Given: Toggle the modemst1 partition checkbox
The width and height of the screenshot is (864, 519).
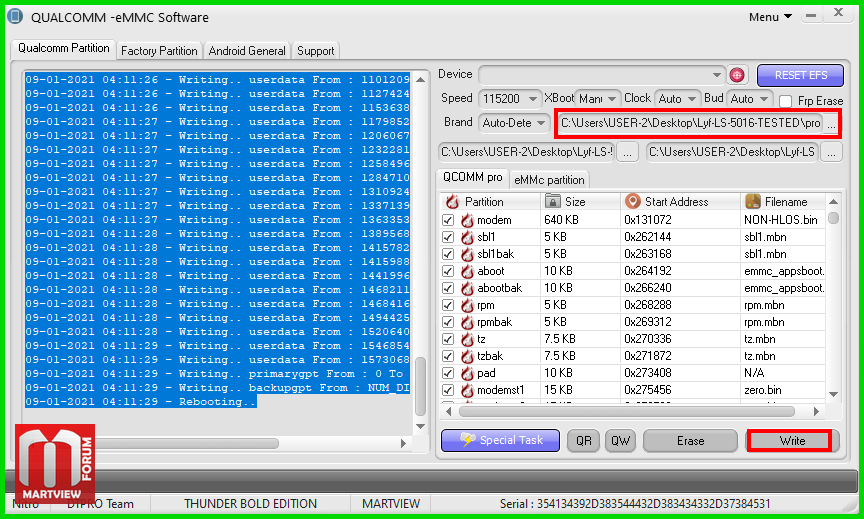Looking at the screenshot, I should (448, 391).
